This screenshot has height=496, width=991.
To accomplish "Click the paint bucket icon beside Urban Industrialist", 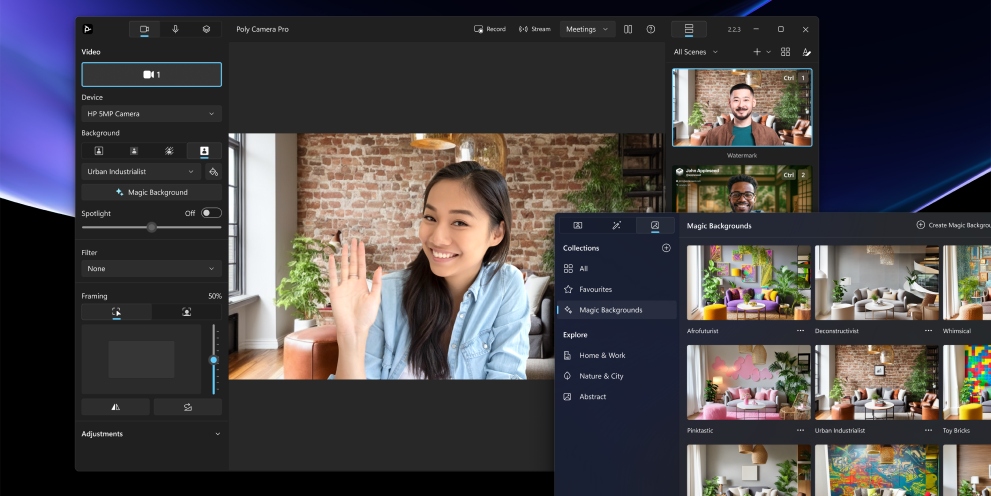I will click(213, 172).
